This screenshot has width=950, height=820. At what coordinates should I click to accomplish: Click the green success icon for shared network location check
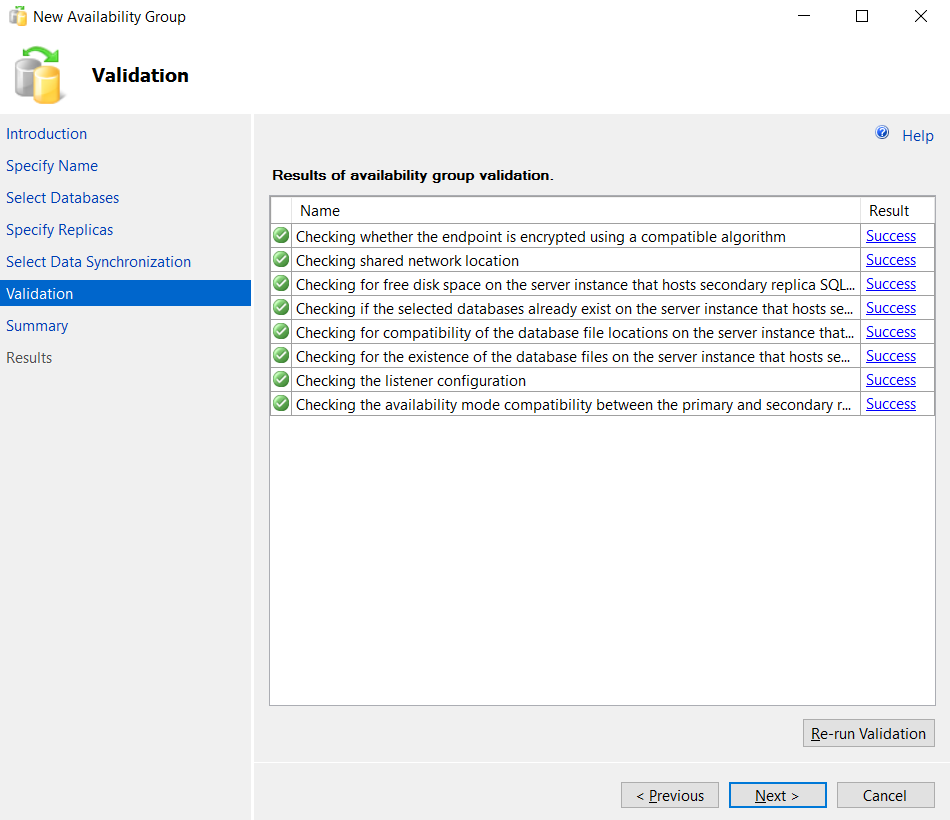pos(281,259)
